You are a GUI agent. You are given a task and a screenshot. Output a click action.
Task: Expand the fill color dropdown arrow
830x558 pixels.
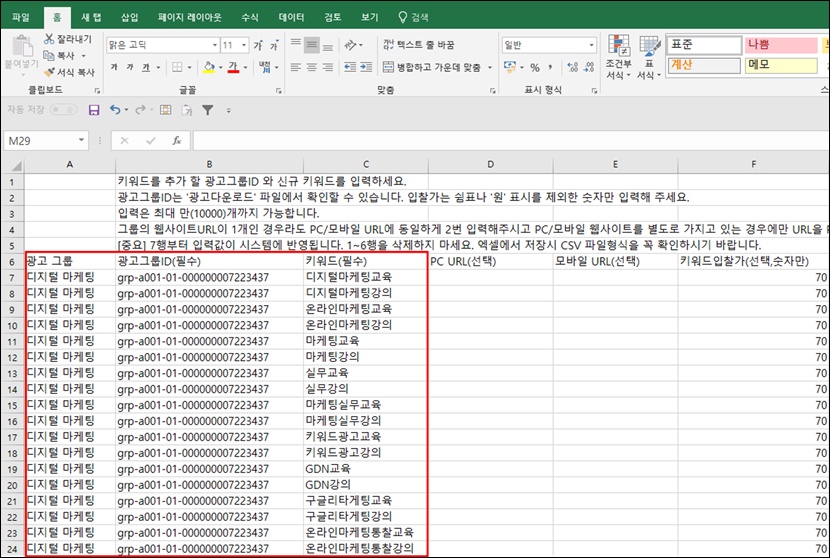point(220,67)
